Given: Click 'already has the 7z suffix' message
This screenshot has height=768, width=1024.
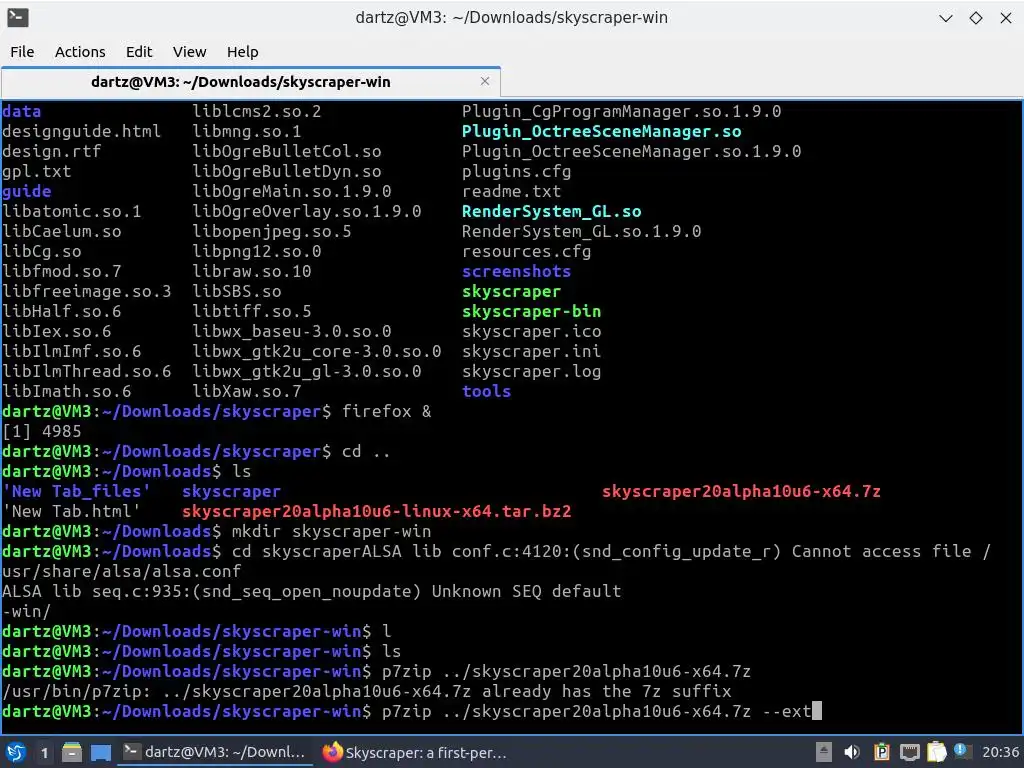Looking at the screenshot, I should click(x=607, y=692).
